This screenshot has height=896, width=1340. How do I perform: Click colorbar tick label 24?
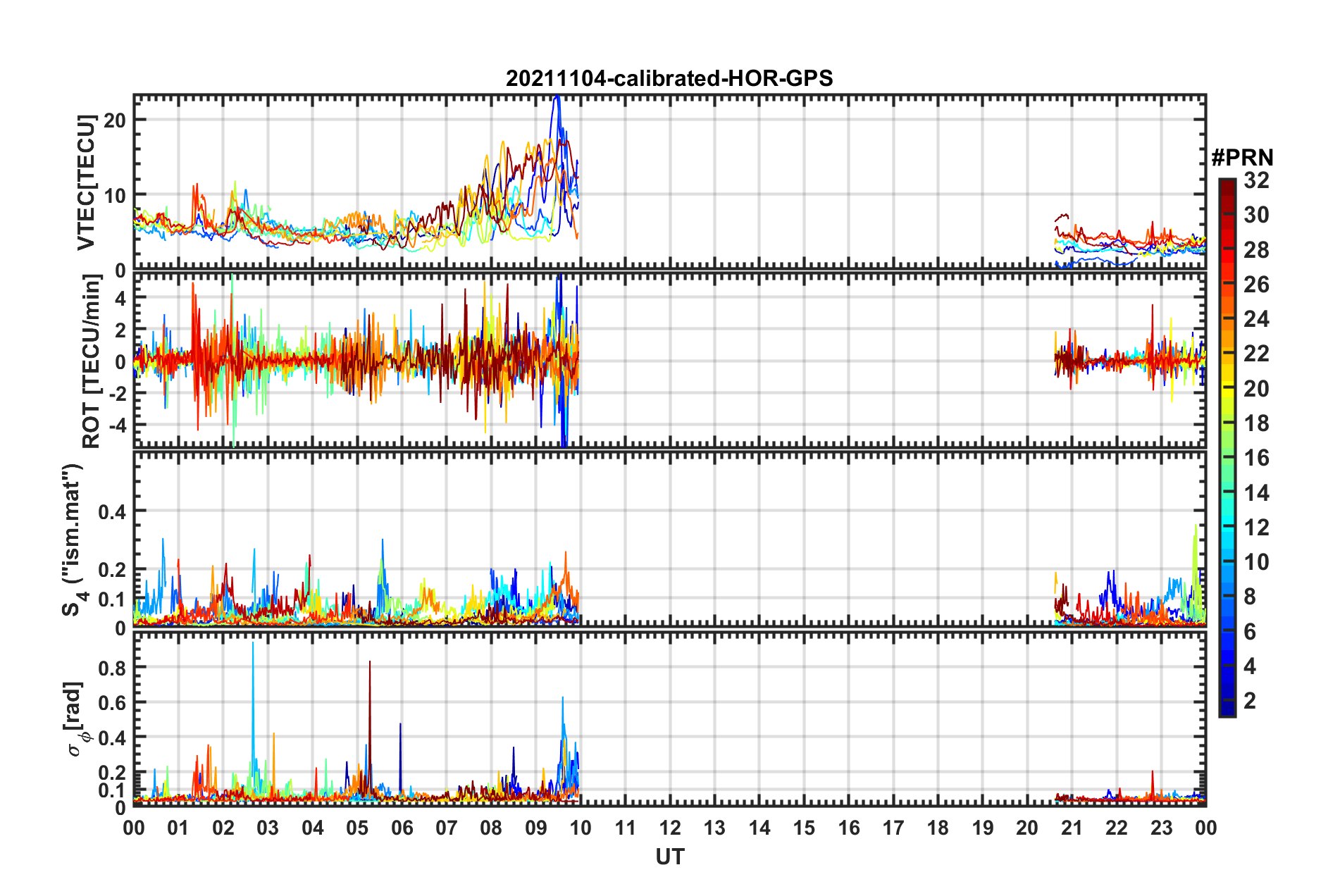tap(1256, 319)
